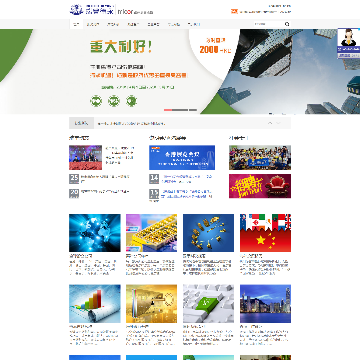The height and width of the screenshot is (360, 360).
Task: Select the red active banner slide indicator
Action: coord(168,110)
